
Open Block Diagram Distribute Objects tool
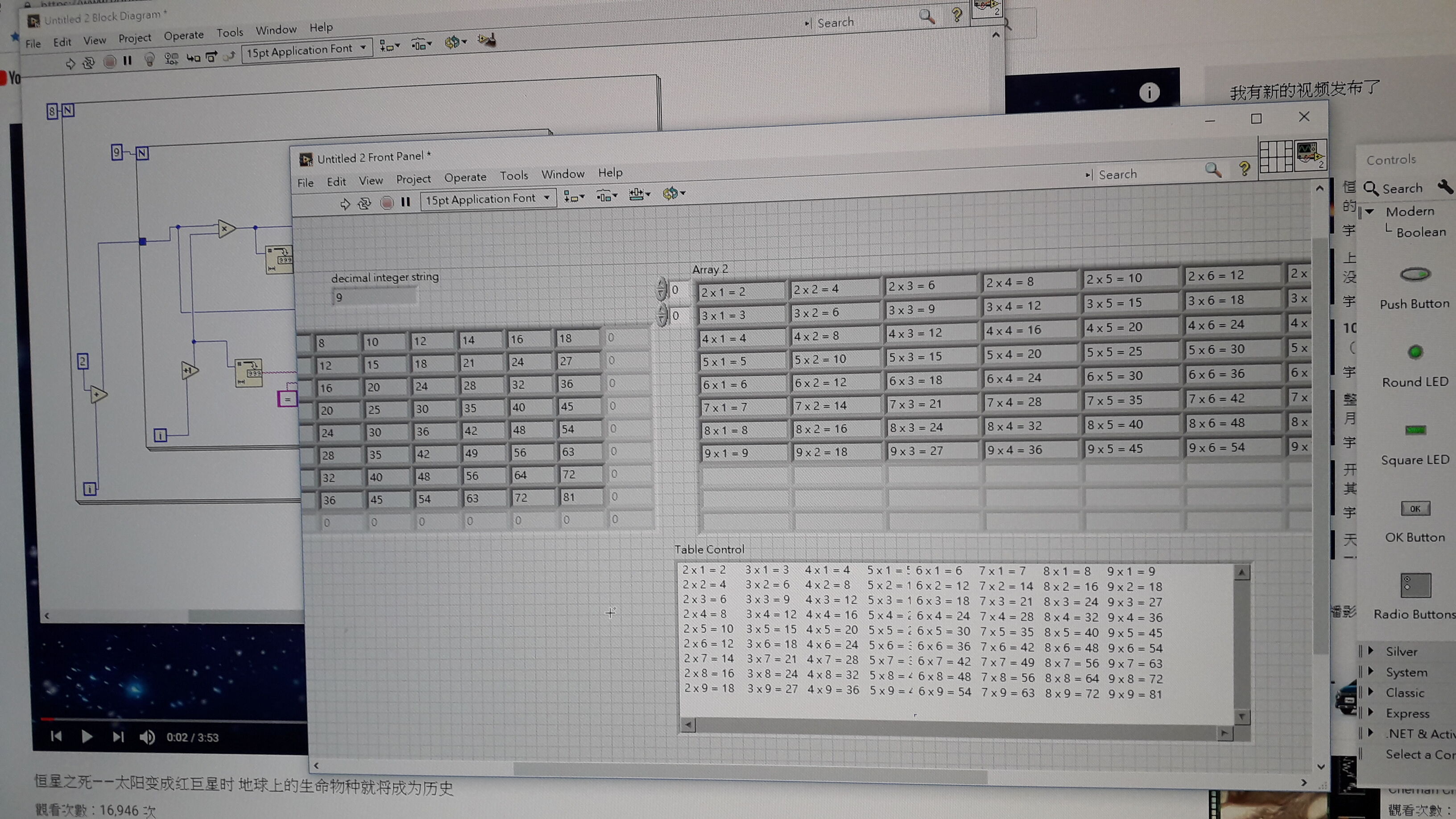421,44
